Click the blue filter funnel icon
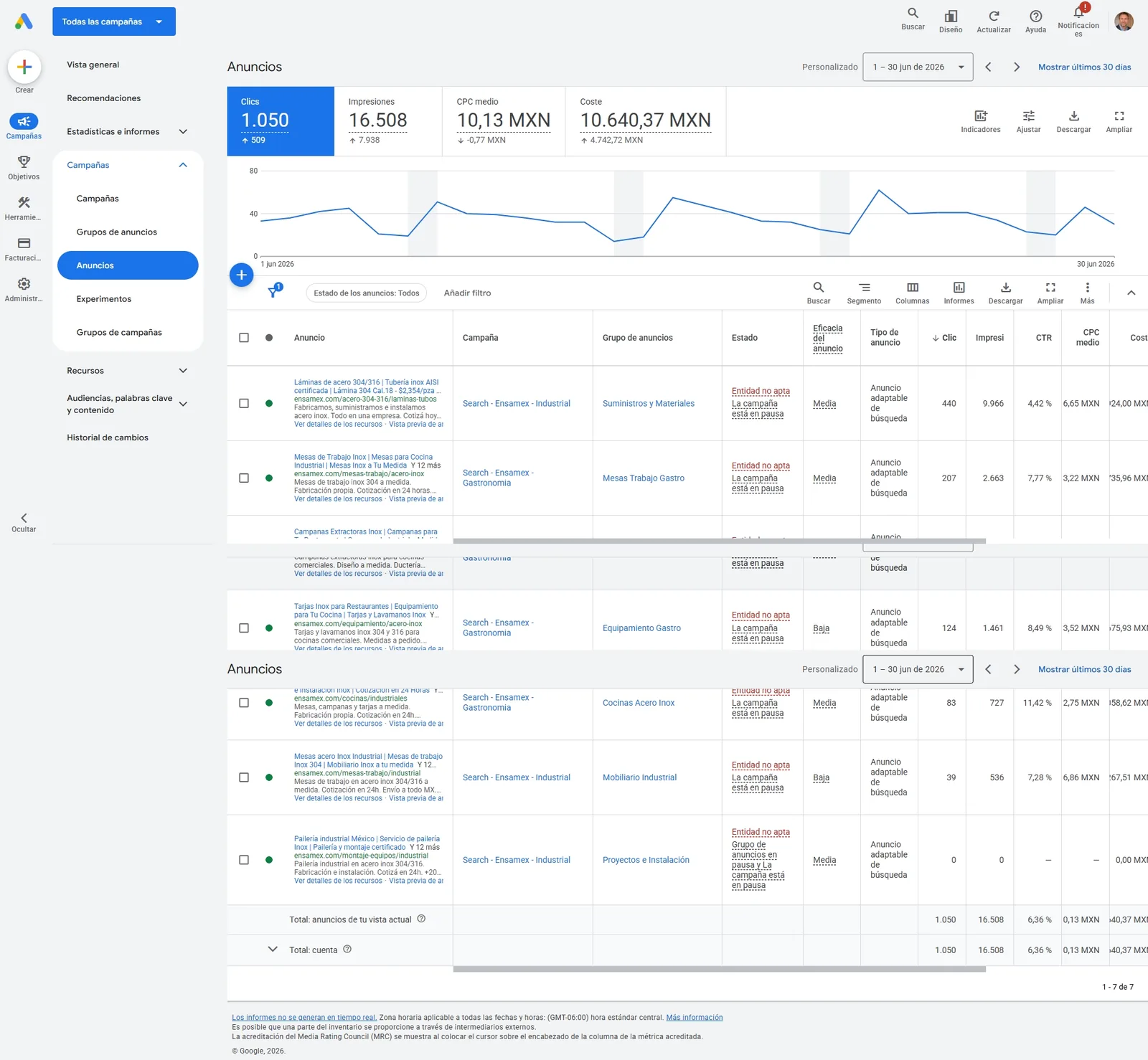 click(x=273, y=292)
